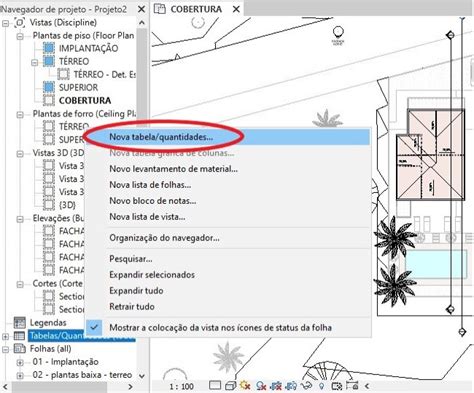Expand the view control bar arrow
Image resolution: width=474 pixels, height=393 pixels.
pyautogui.click(x=367, y=386)
